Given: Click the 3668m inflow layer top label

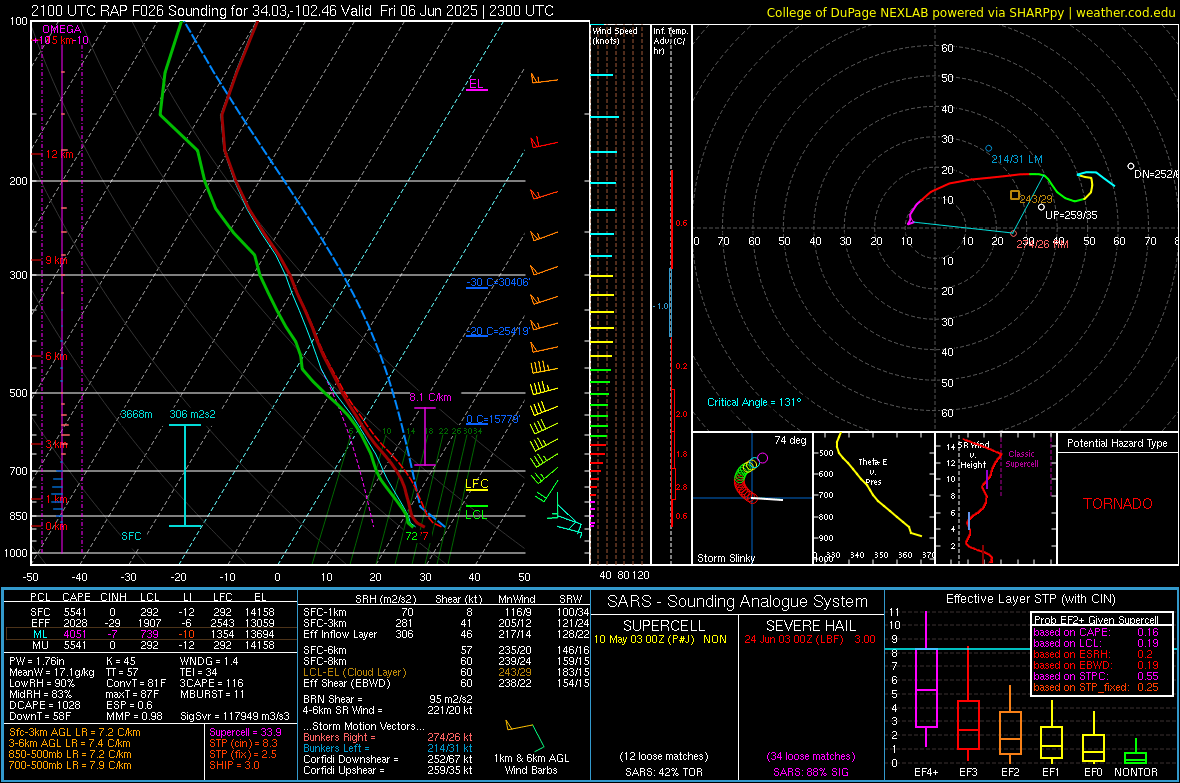Looking at the screenshot, I should point(136,414).
